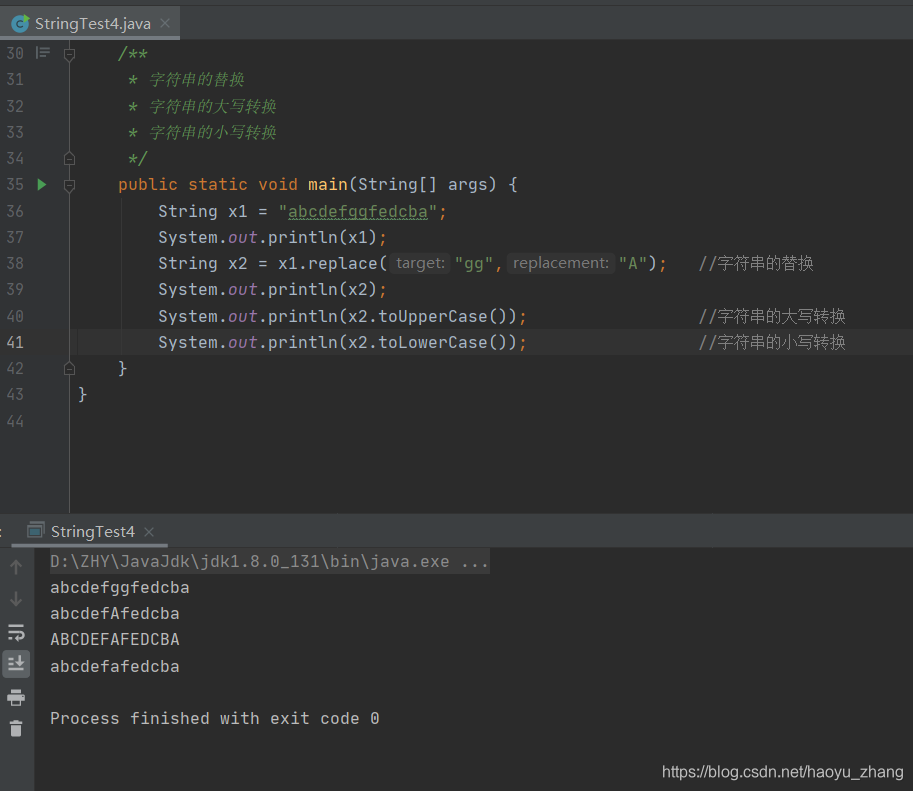Click toUpperCase call on line 40
Screen dimensions: 913x791
447,316
